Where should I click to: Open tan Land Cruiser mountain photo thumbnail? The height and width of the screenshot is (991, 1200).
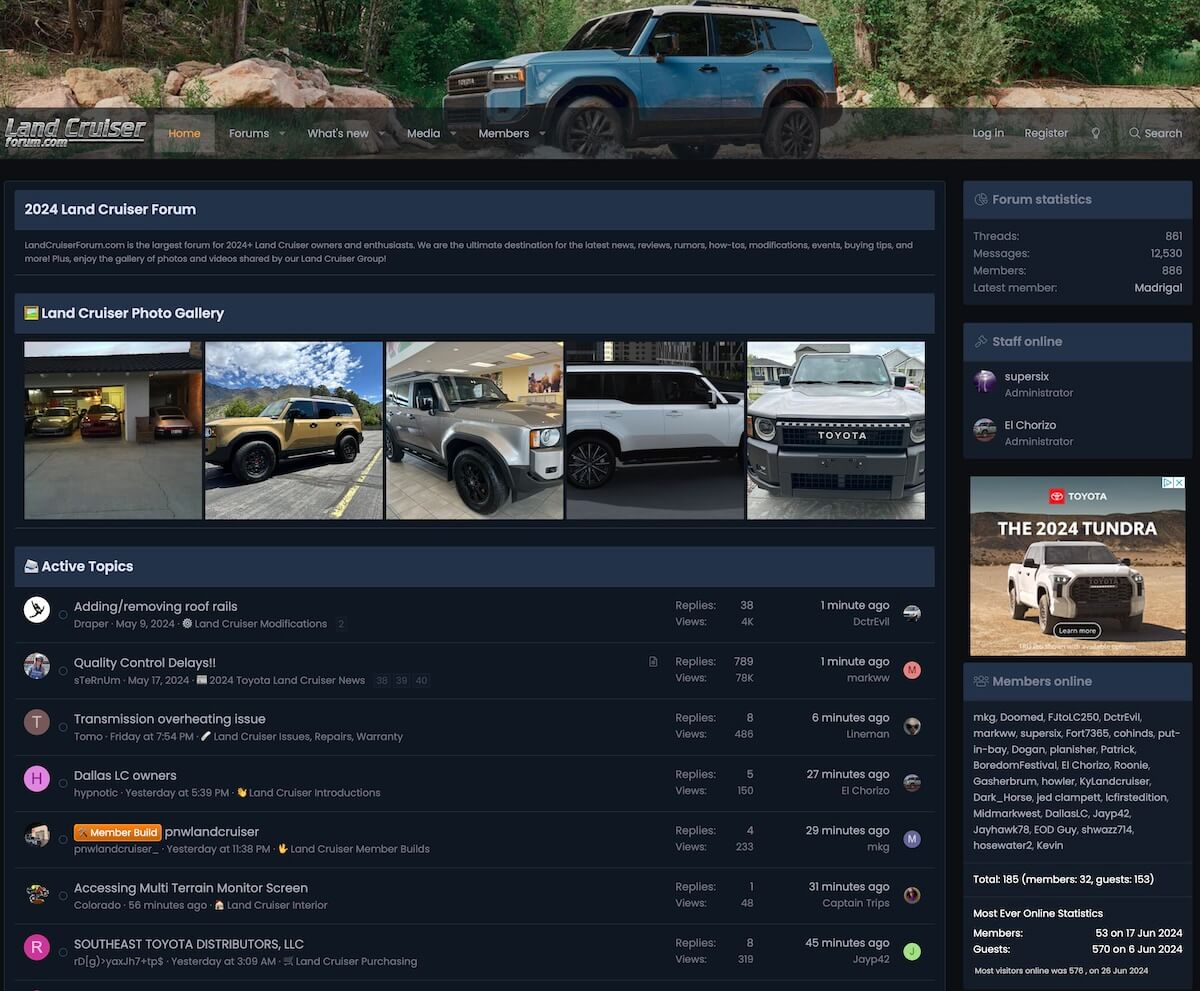point(294,430)
